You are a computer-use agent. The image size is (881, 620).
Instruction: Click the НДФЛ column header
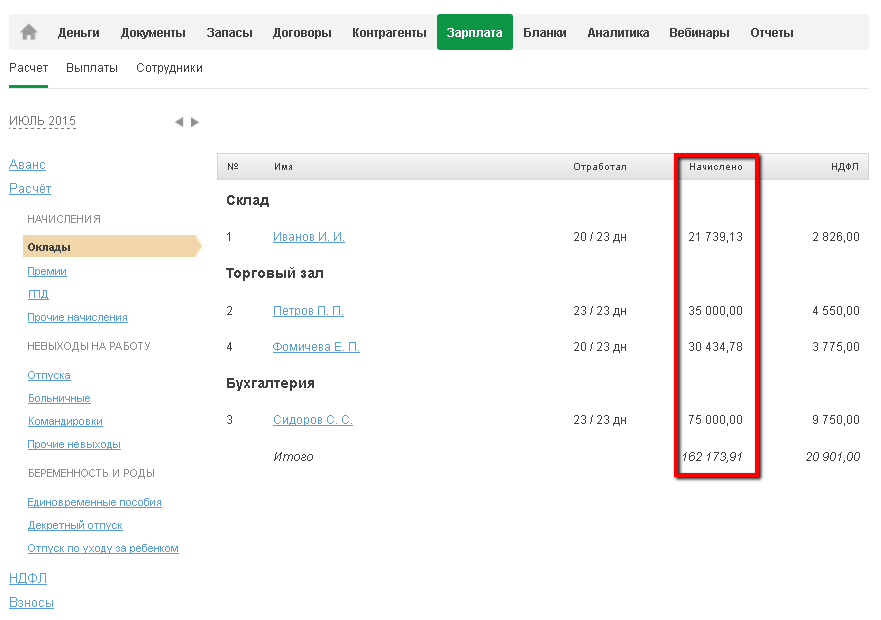click(x=844, y=167)
